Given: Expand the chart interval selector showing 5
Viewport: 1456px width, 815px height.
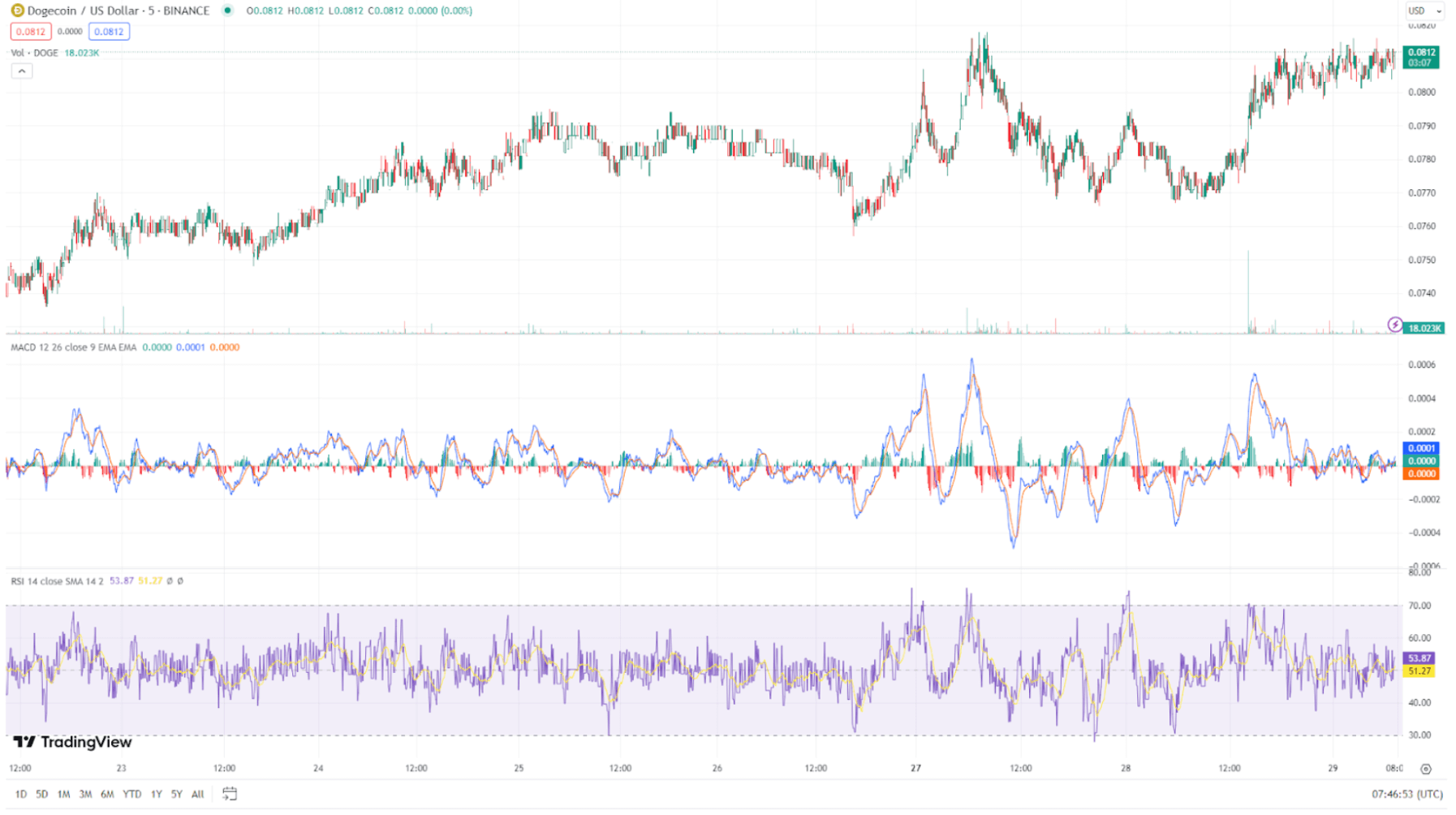Looking at the screenshot, I should pyautogui.click(x=152, y=11).
